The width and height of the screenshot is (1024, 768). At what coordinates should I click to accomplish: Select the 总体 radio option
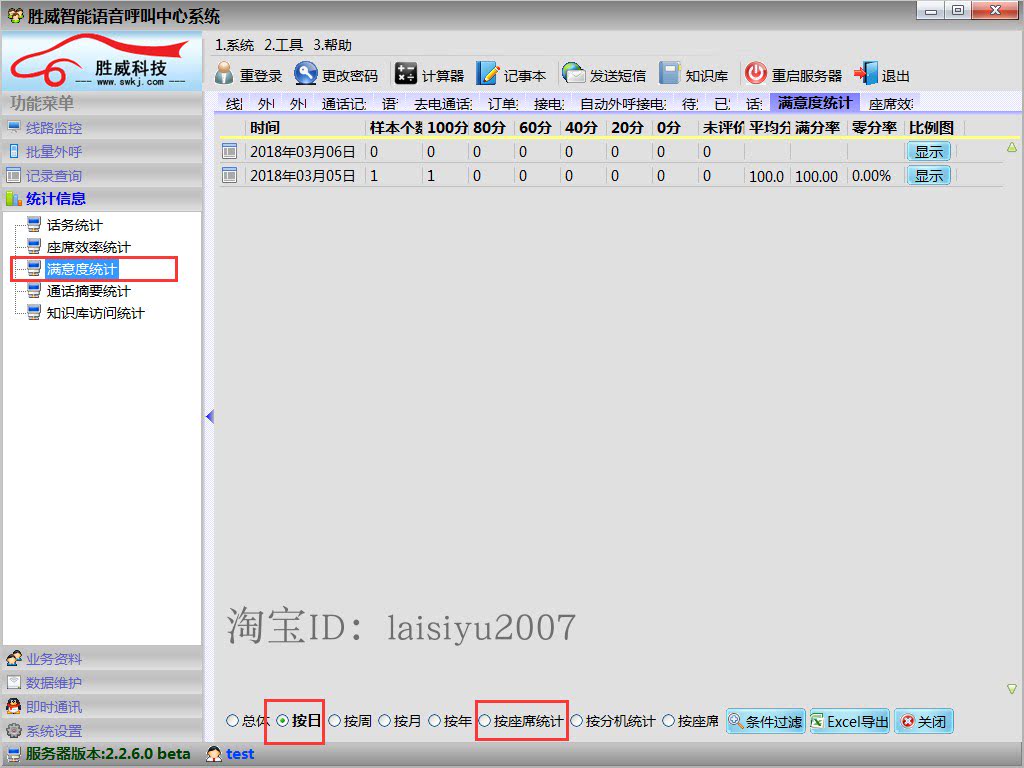[x=248, y=721]
